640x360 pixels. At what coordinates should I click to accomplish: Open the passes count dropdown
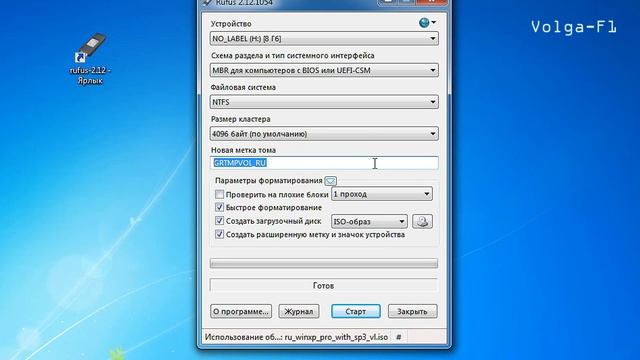coord(382,194)
